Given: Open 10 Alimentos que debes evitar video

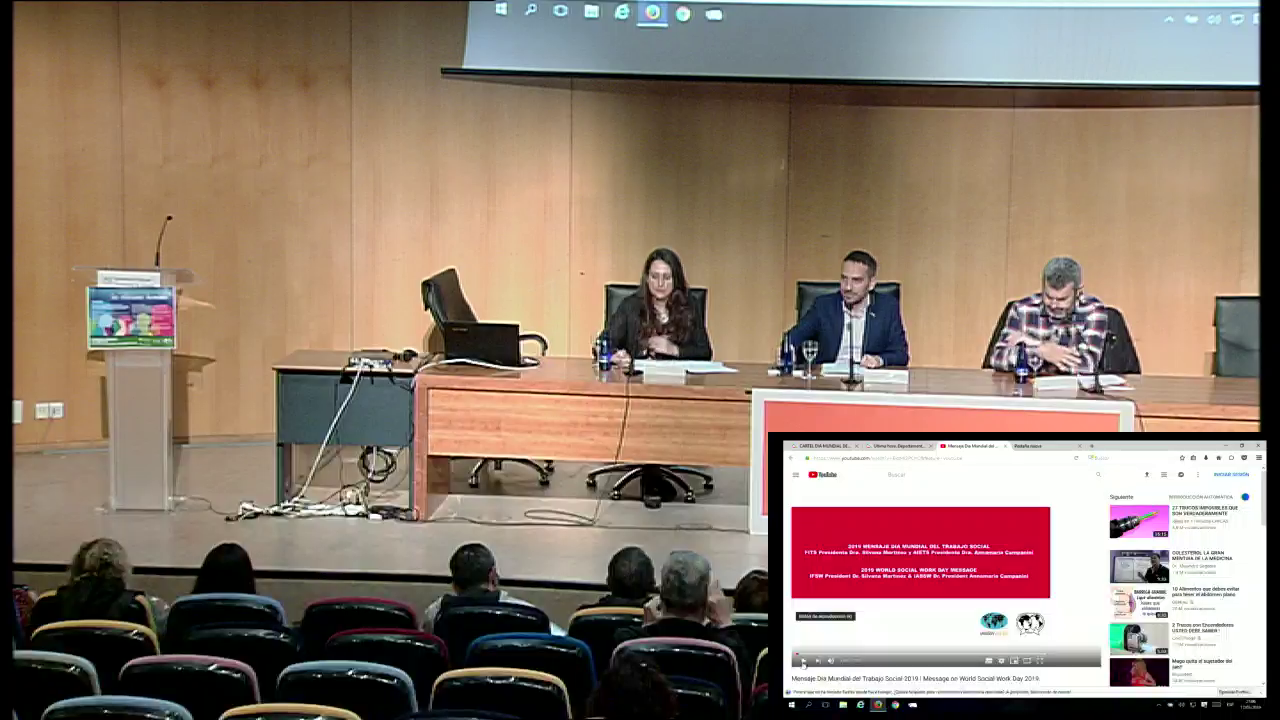Looking at the screenshot, I should pyautogui.click(x=1205, y=591).
